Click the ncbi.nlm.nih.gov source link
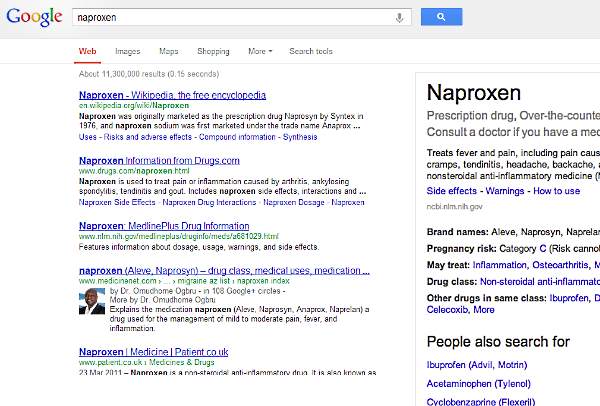 [x=454, y=207]
